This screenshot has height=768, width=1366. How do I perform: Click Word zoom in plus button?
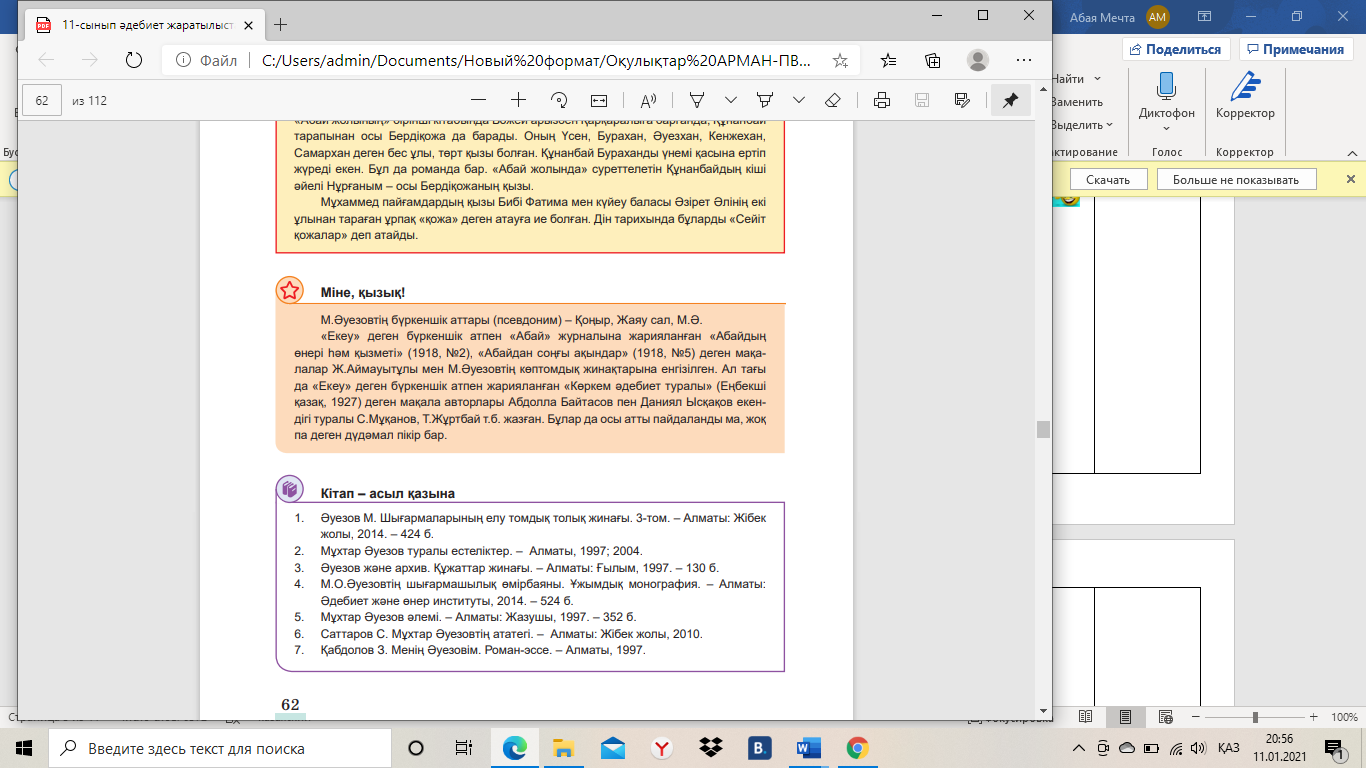1313,717
